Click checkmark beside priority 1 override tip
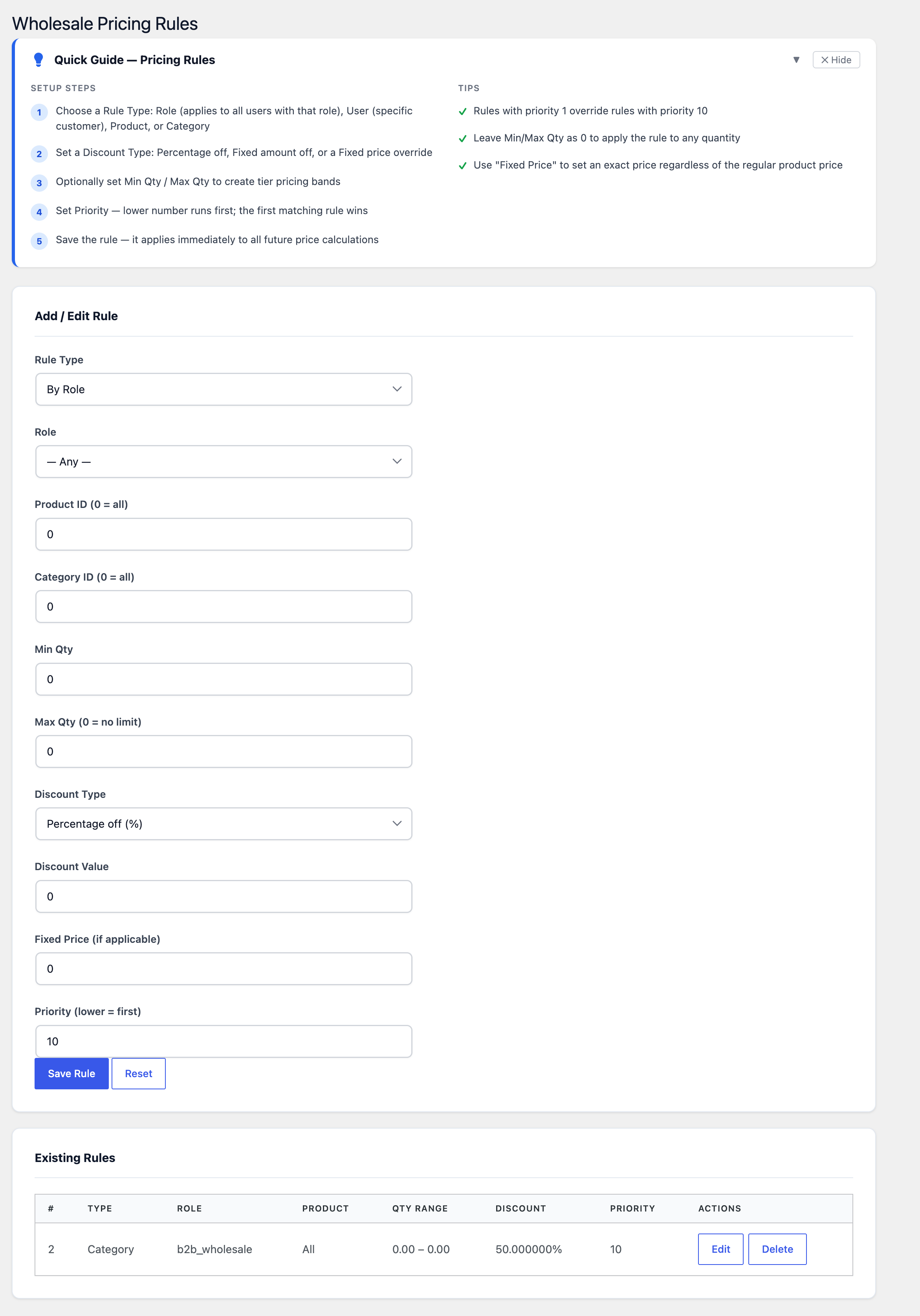The image size is (920, 1316). (x=463, y=111)
